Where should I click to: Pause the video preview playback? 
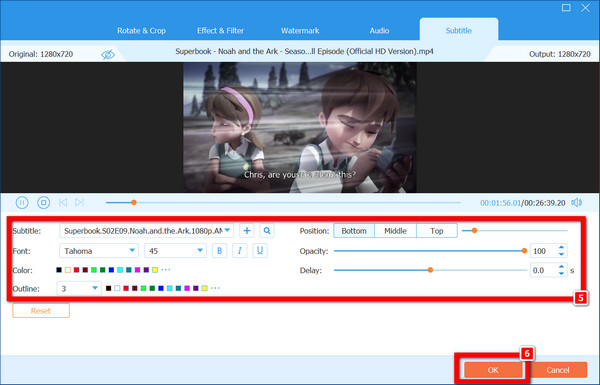pos(22,202)
